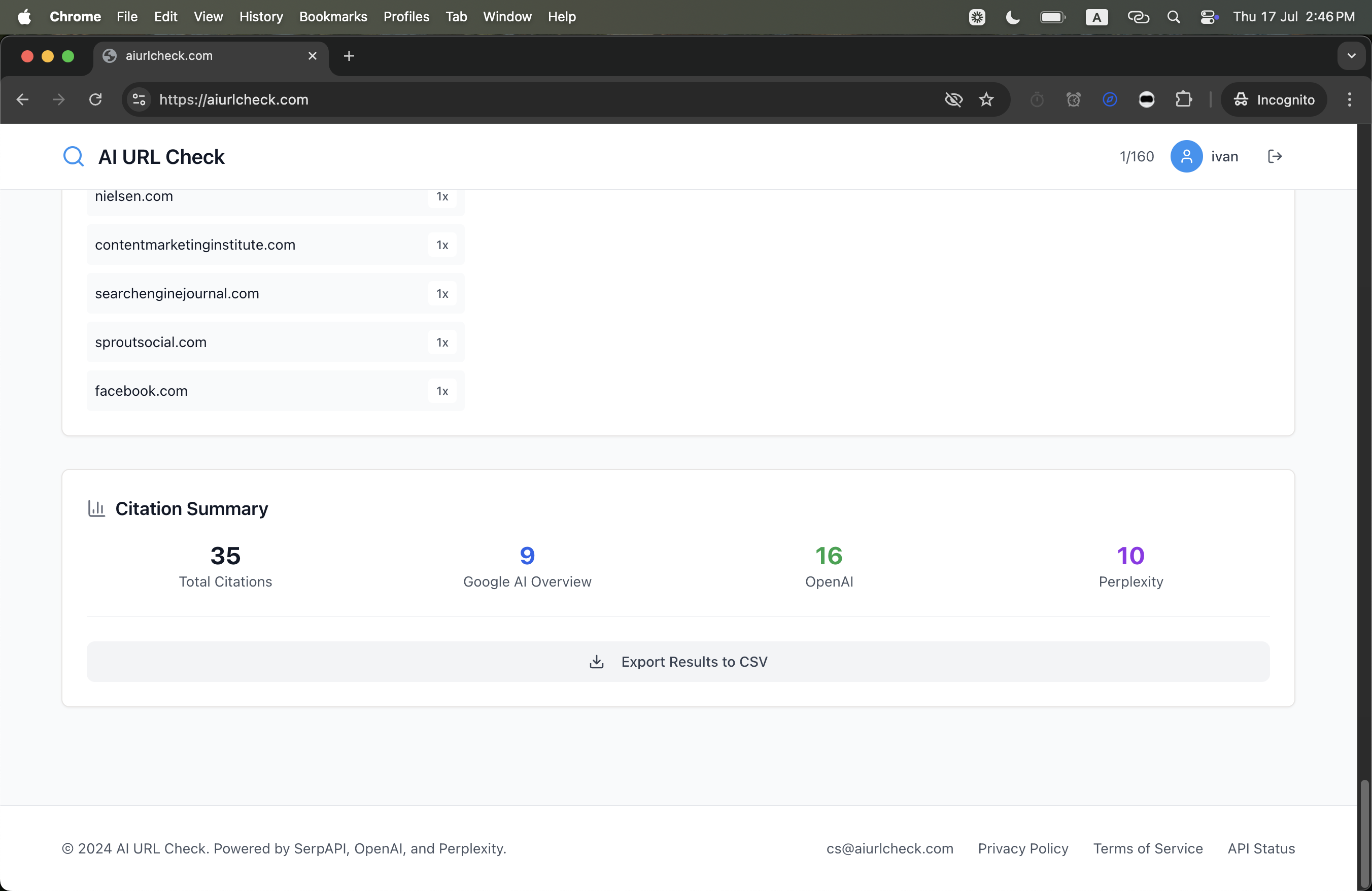Open the Terms of Service link

click(x=1148, y=848)
